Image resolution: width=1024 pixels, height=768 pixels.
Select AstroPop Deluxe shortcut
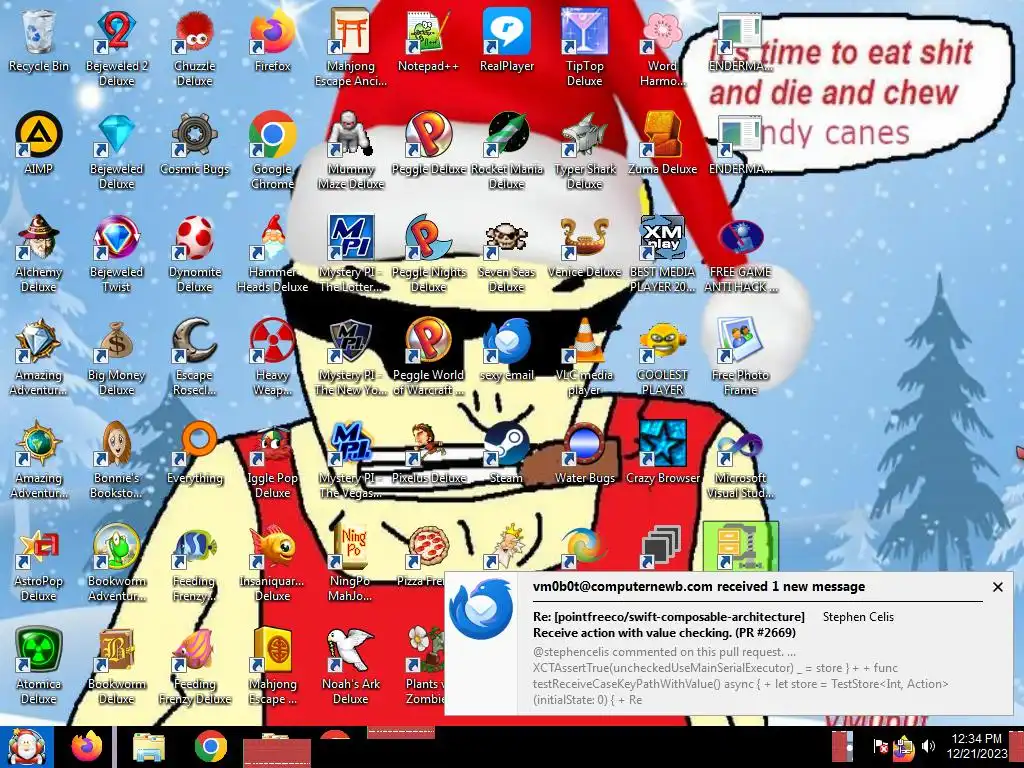click(39, 564)
